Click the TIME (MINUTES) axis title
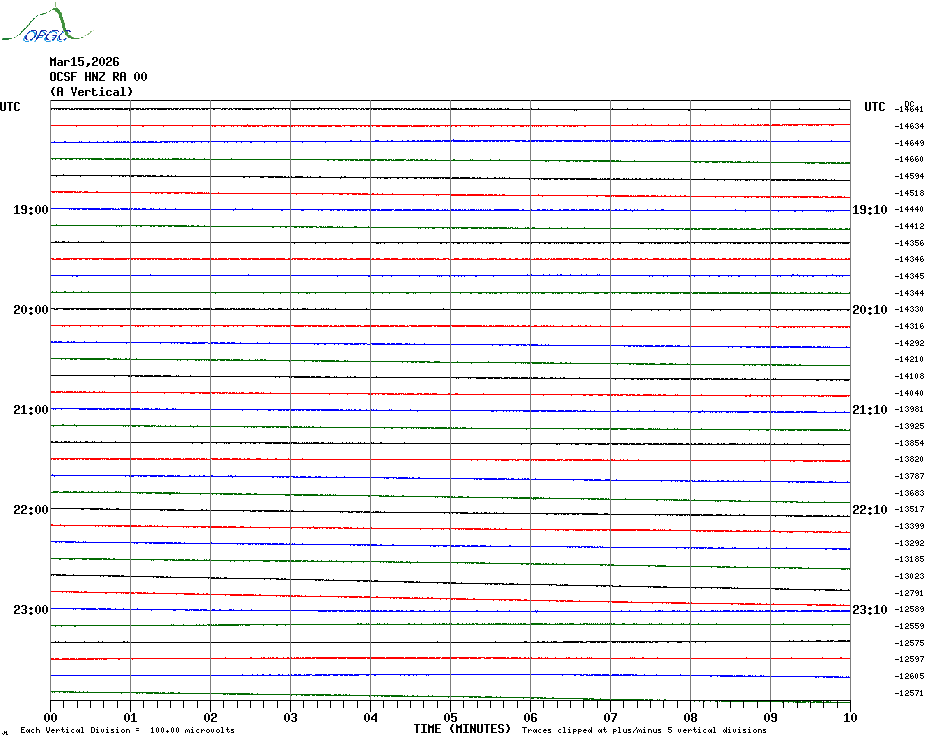This screenshot has height=744, width=930. (462, 729)
